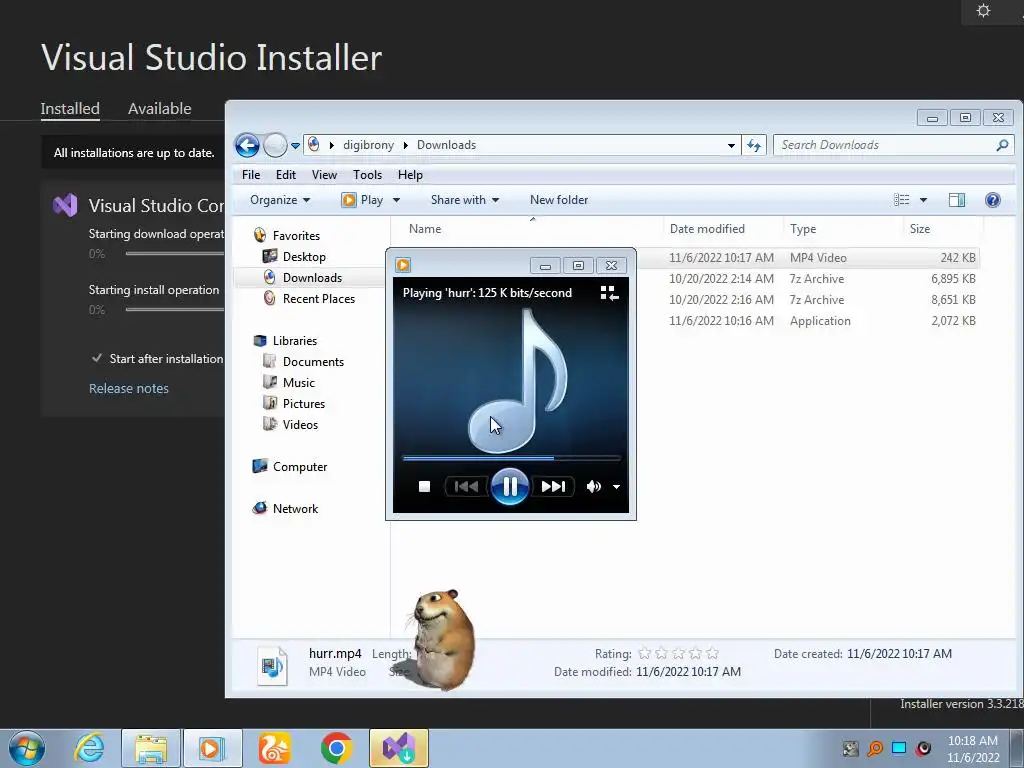Expand the Organize dropdown
1024x768 pixels.
click(x=280, y=200)
